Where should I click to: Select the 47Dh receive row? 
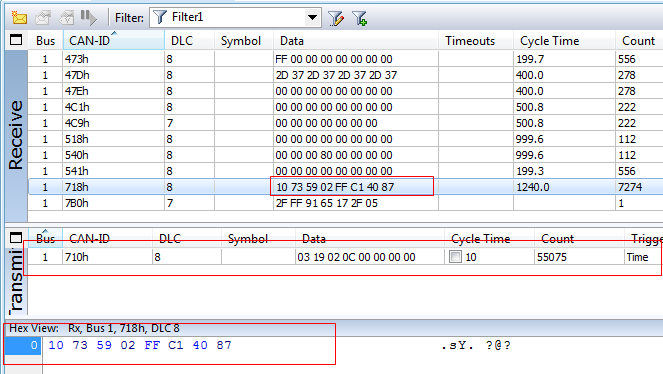345,75
